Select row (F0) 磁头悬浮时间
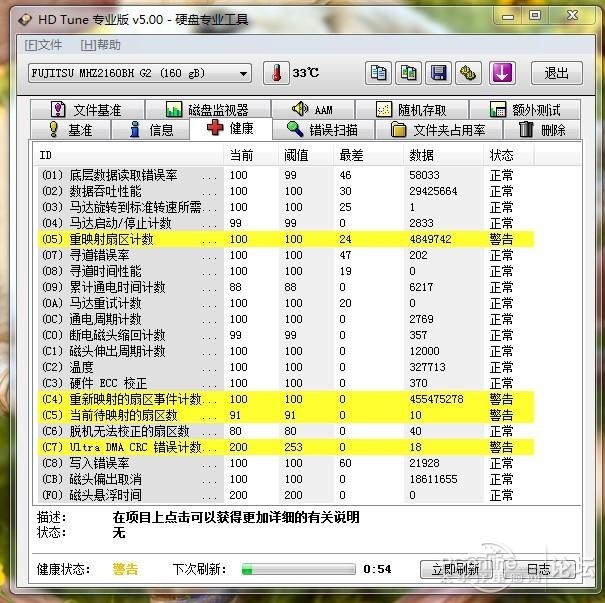The image size is (605, 603). [x=286, y=495]
